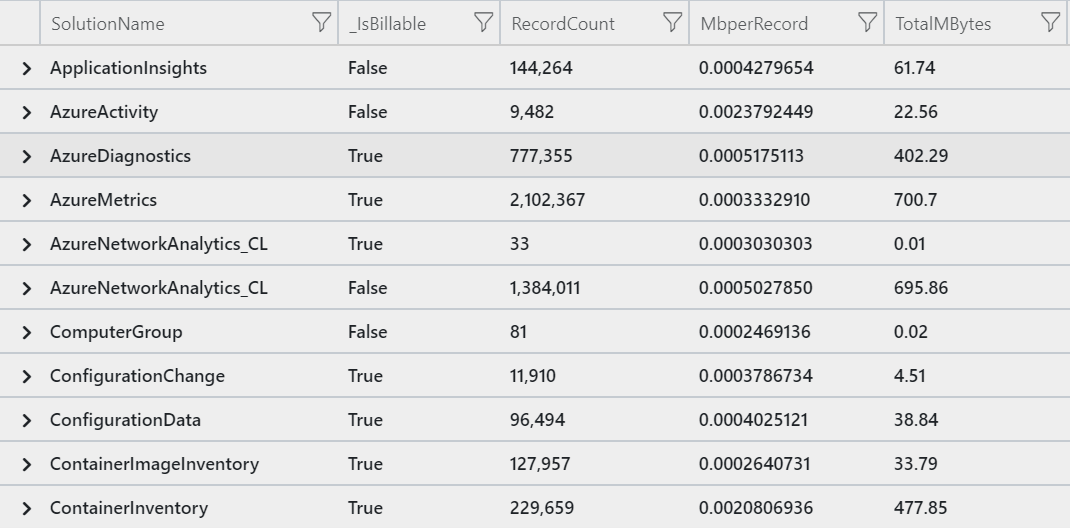
Task: Click the TotalMBytes value 33.79
Action: click(916, 464)
